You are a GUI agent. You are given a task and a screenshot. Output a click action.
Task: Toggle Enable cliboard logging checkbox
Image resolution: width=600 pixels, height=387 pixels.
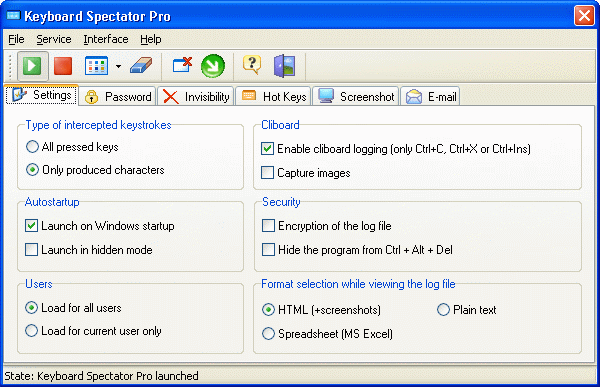[396, 149]
